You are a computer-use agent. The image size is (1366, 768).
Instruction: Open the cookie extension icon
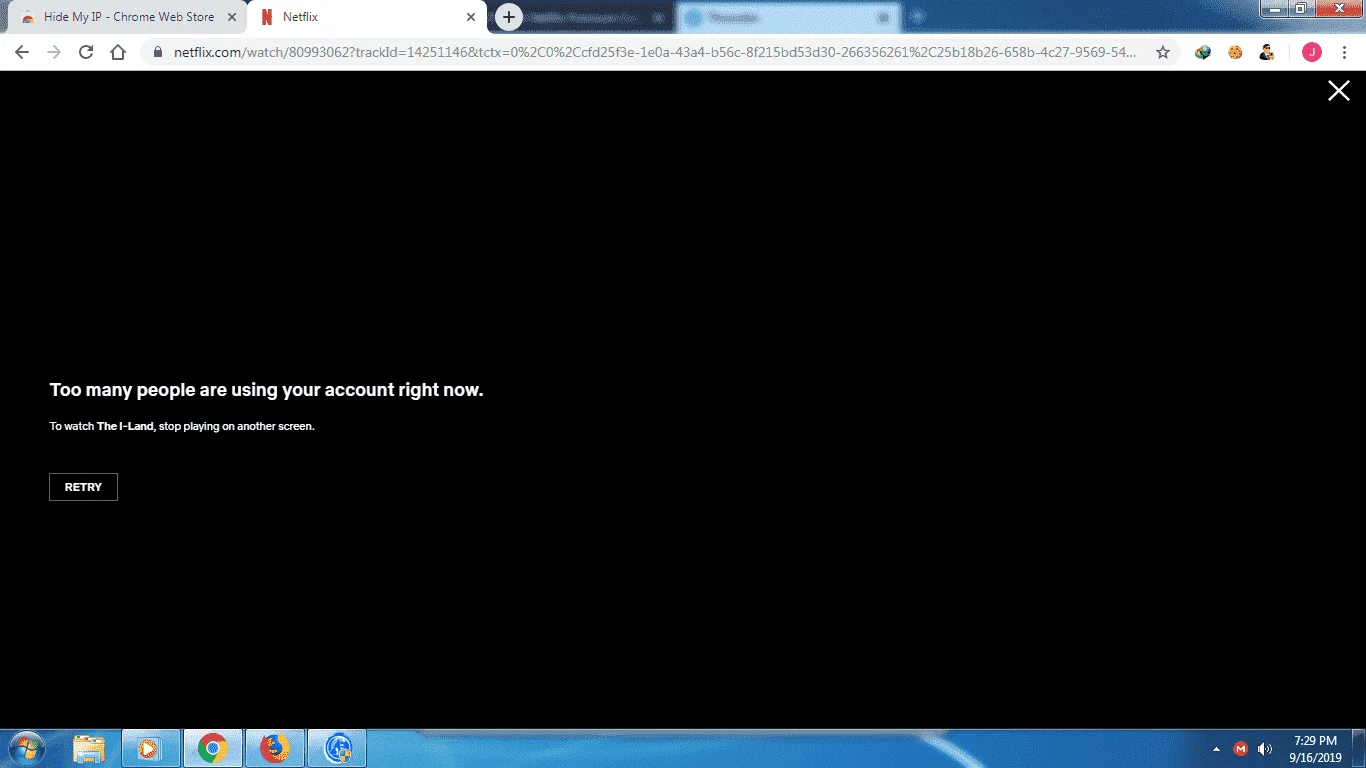point(1235,52)
